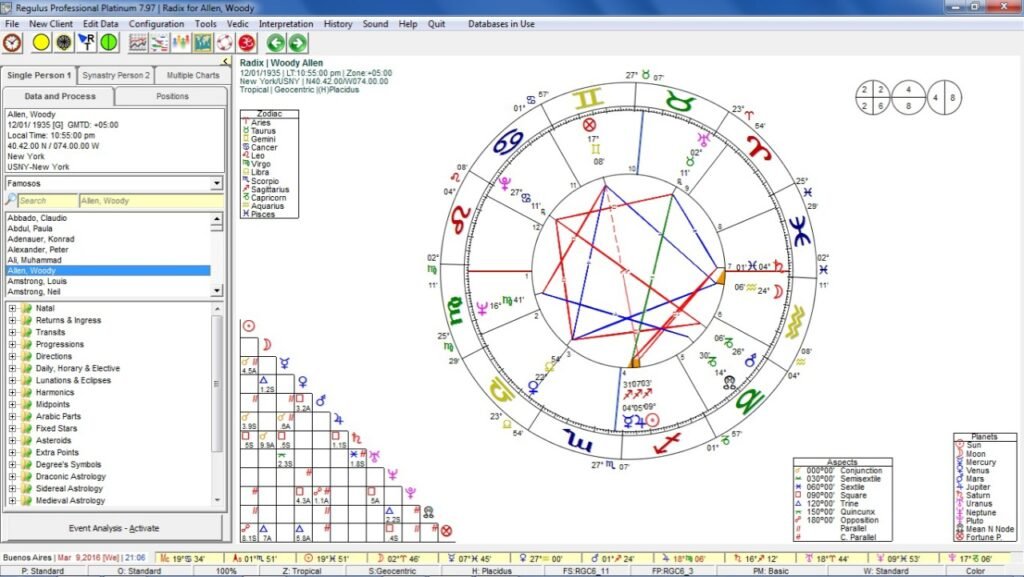Select Midpoints in the tree
This screenshot has width=1024, height=577.
54,405
